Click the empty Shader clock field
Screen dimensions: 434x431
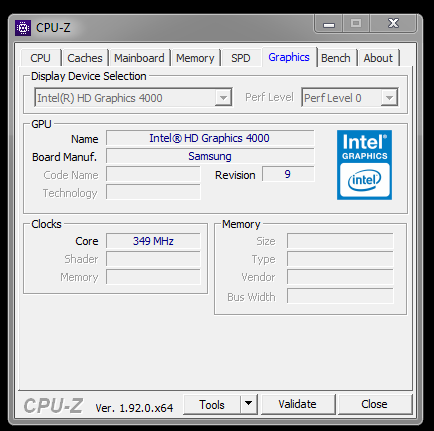[x=153, y=259]
